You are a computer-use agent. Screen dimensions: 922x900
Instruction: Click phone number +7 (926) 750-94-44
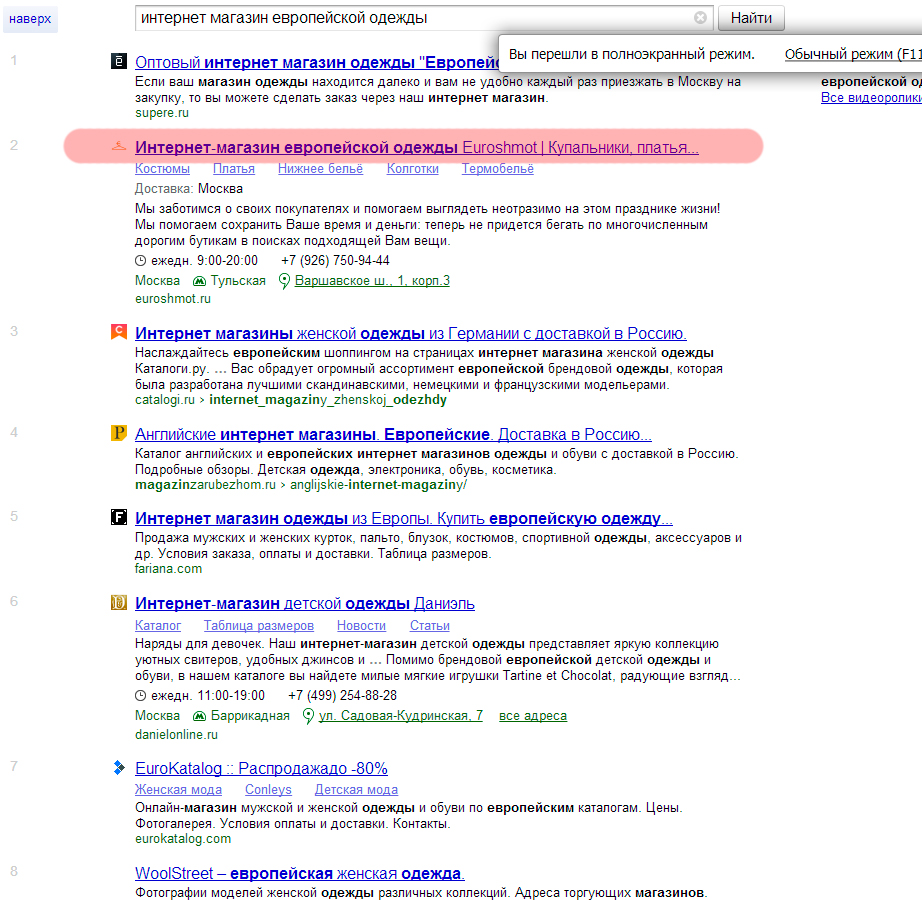pos(335,260)
